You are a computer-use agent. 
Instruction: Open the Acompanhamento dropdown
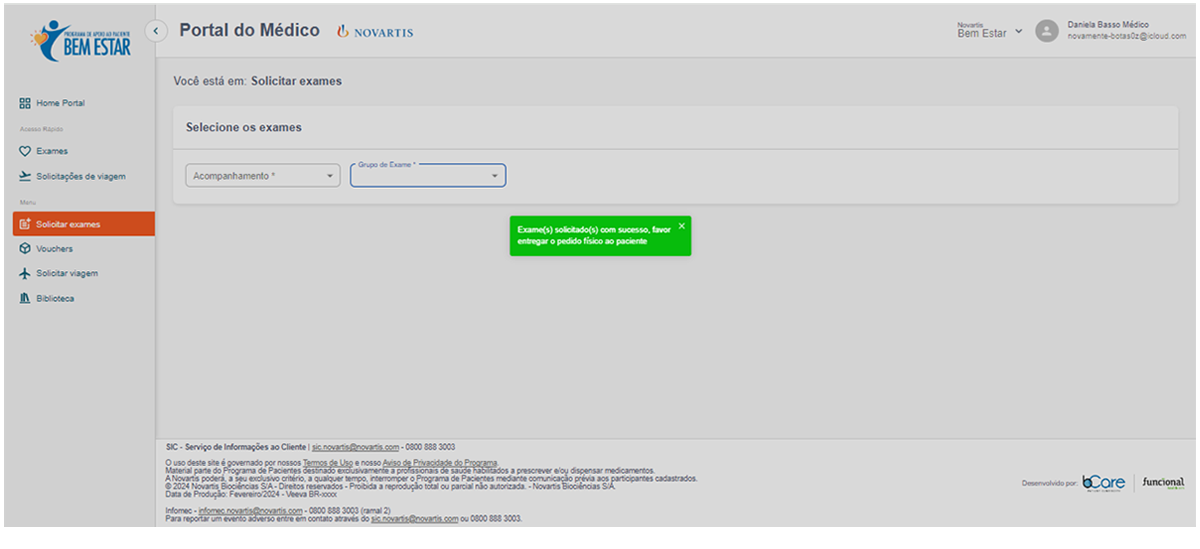(263, 176)
